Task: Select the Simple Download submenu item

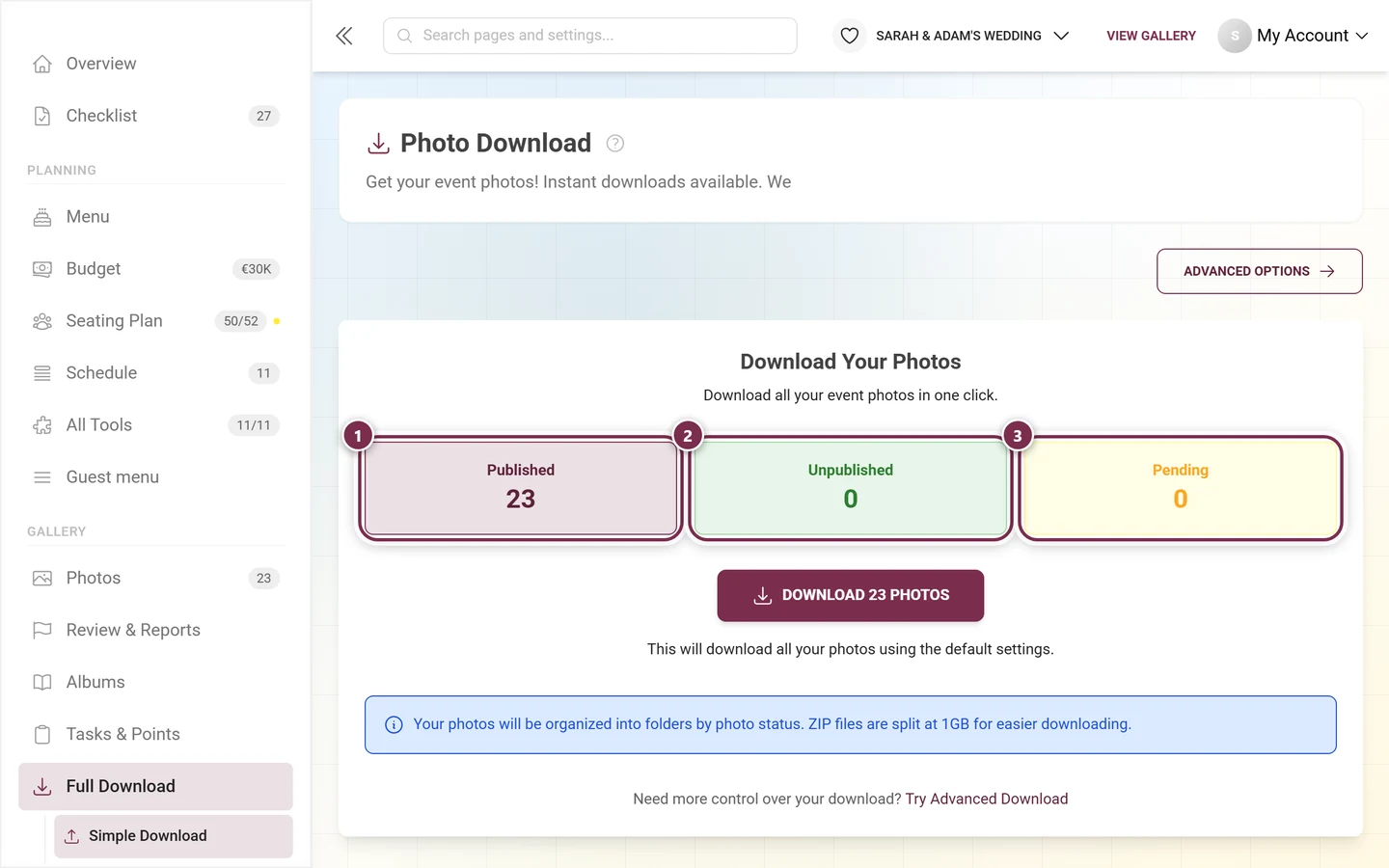Action: [x=174, y=836]
